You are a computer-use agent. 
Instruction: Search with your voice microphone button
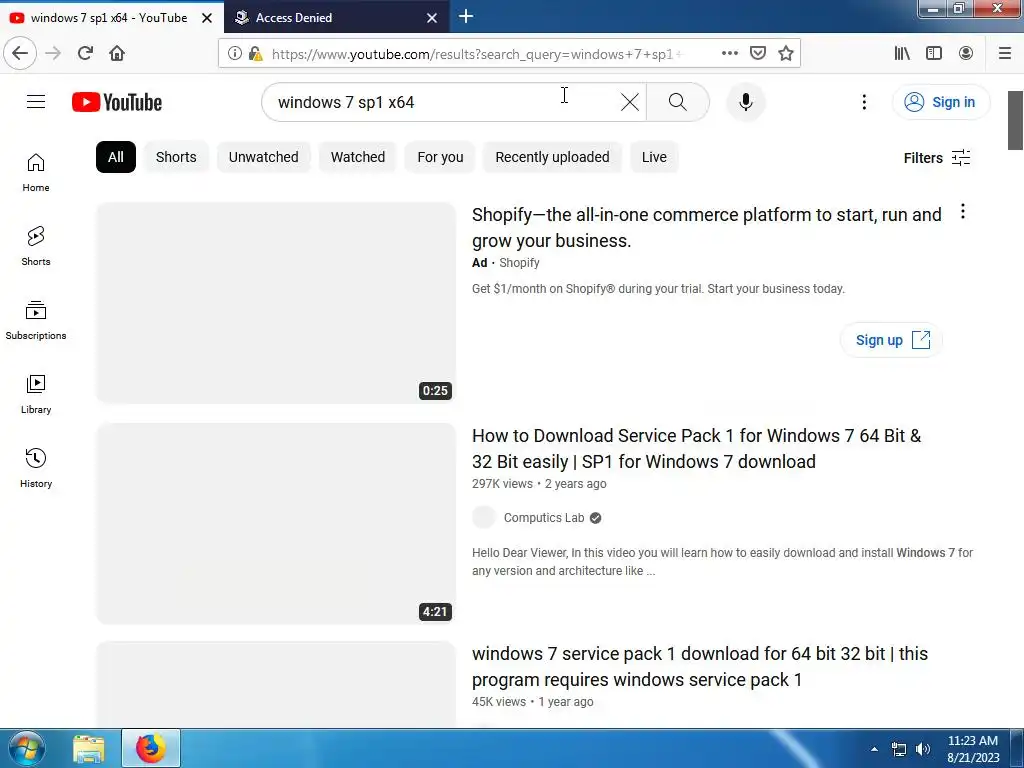pyautogui.click(x=746, y=102)
